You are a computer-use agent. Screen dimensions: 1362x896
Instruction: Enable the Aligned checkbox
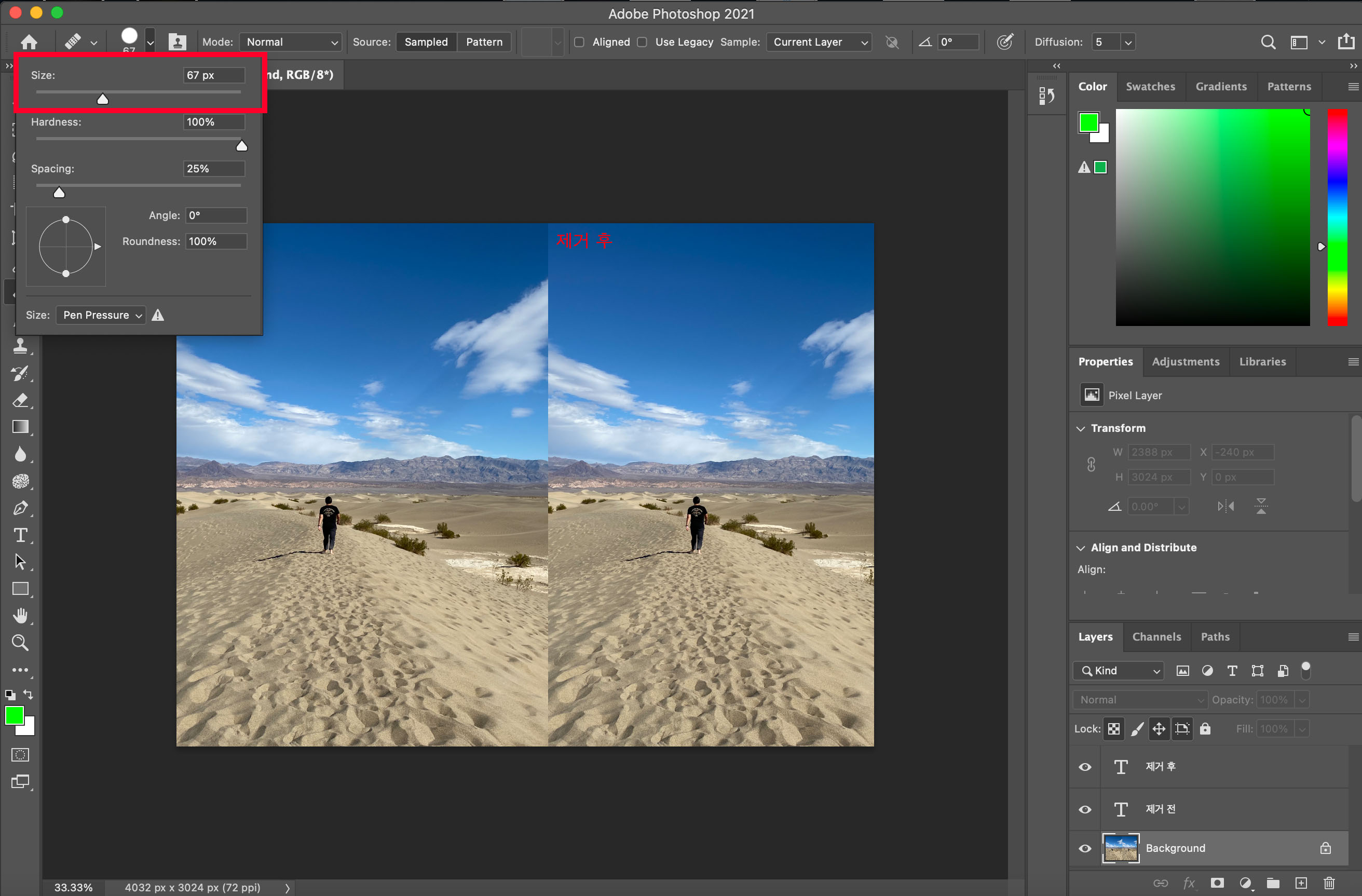(579, 42)
